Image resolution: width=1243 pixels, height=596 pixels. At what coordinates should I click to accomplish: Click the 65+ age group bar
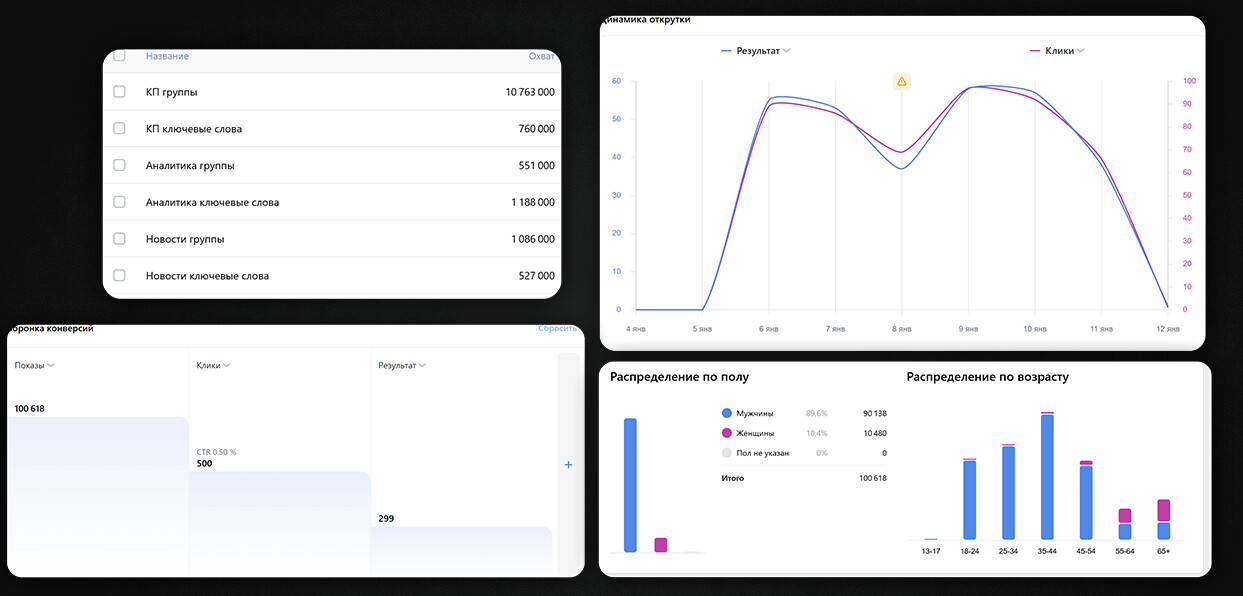[x=1163, y=520]
